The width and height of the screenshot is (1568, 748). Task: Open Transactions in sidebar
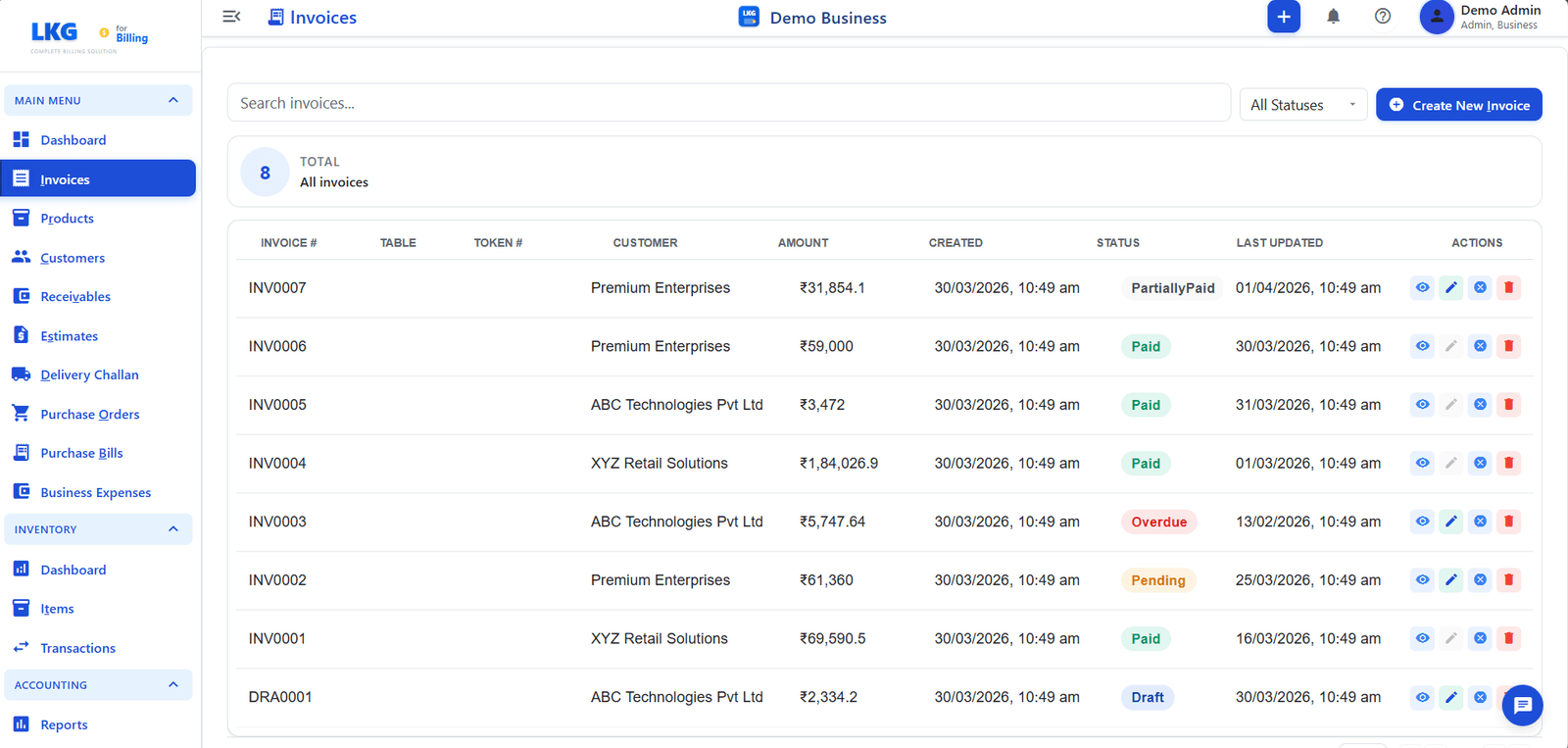pyautogui.click(x=98, y=648)
